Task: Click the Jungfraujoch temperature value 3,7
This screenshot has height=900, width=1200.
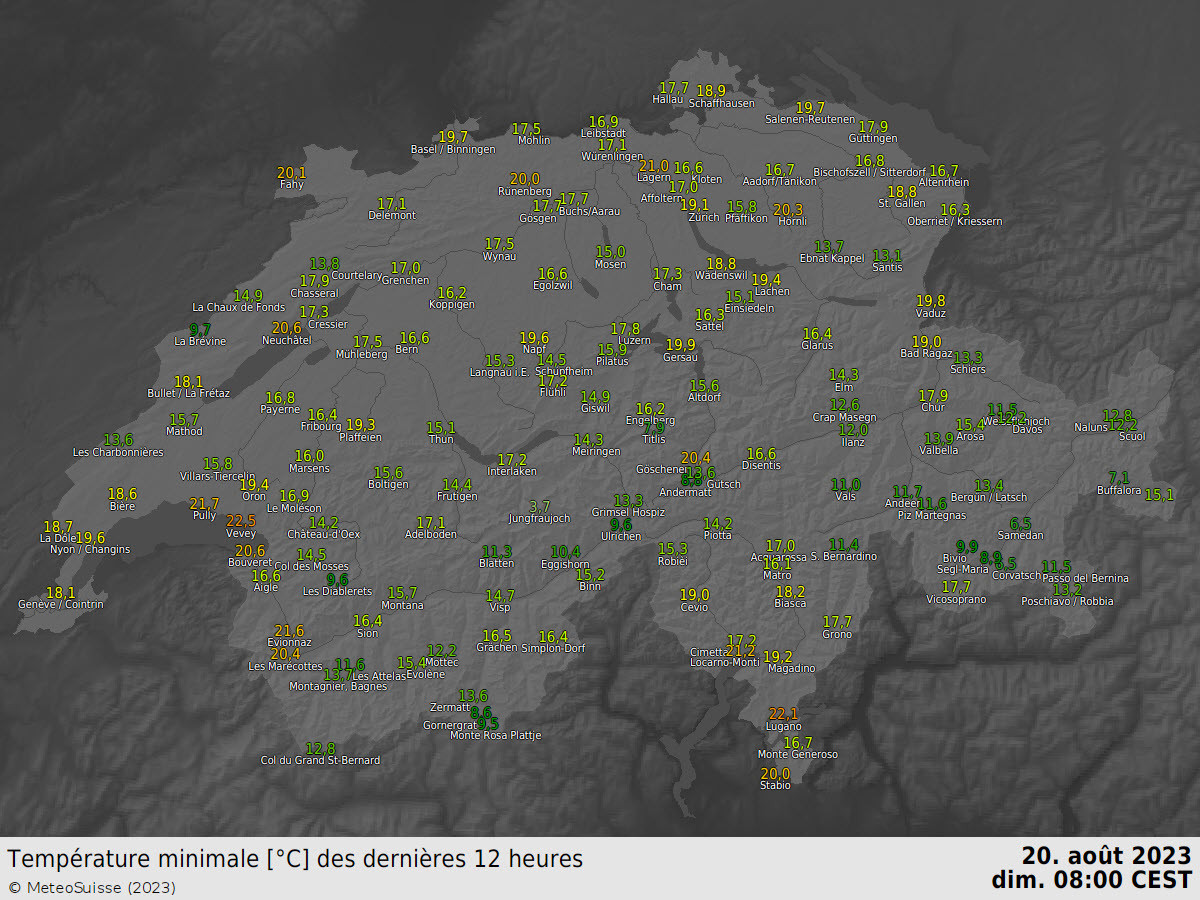Action: (x=539, y=507)
